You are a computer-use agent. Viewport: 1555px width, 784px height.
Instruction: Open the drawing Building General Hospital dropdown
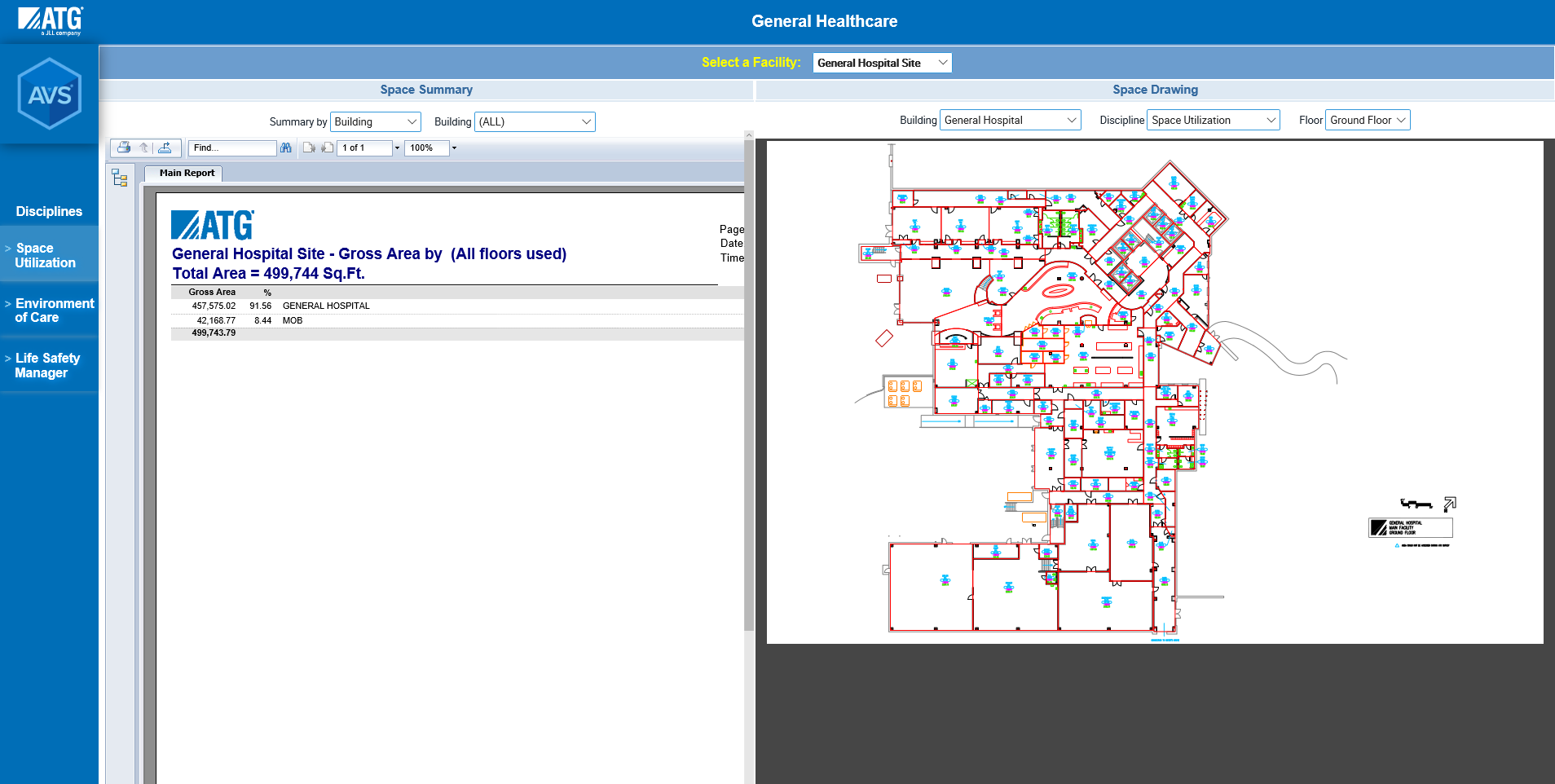[1010, 120]
